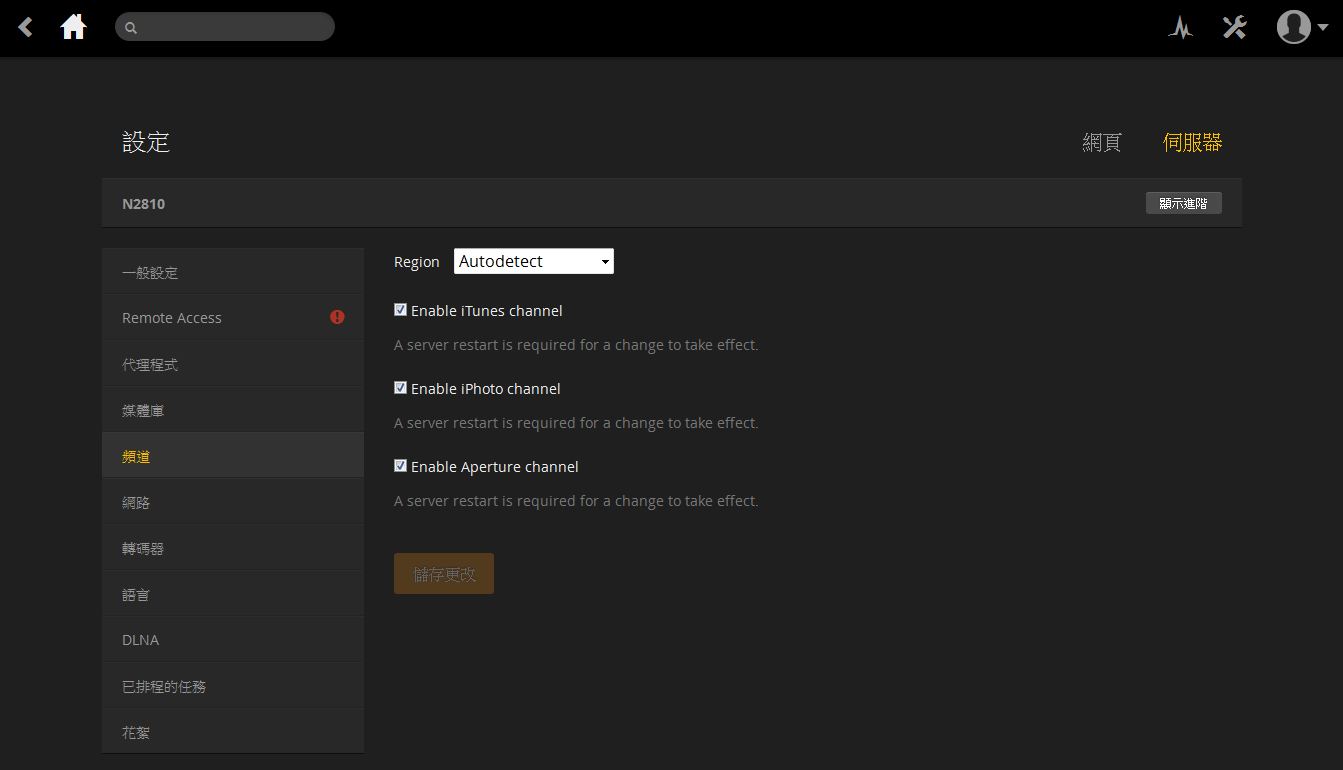This screenshot has height=770, width=1343.
Task: Open 媒體庫 in the sidebar
Action: 233,410
